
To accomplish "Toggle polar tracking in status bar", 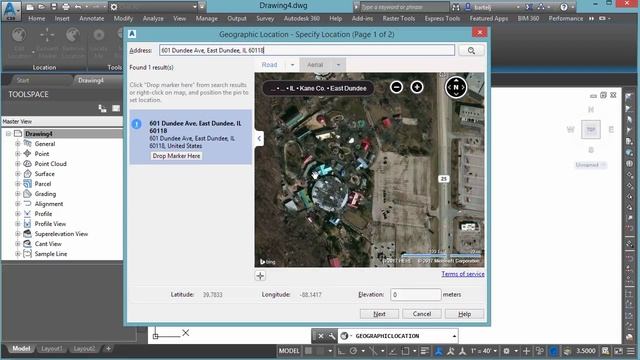I will click(x=353, y=351).
